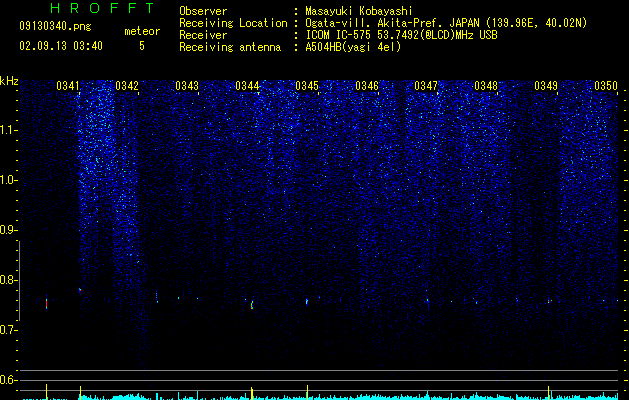Click the yellow meteor tick below 0345

(x=307, y=391)
